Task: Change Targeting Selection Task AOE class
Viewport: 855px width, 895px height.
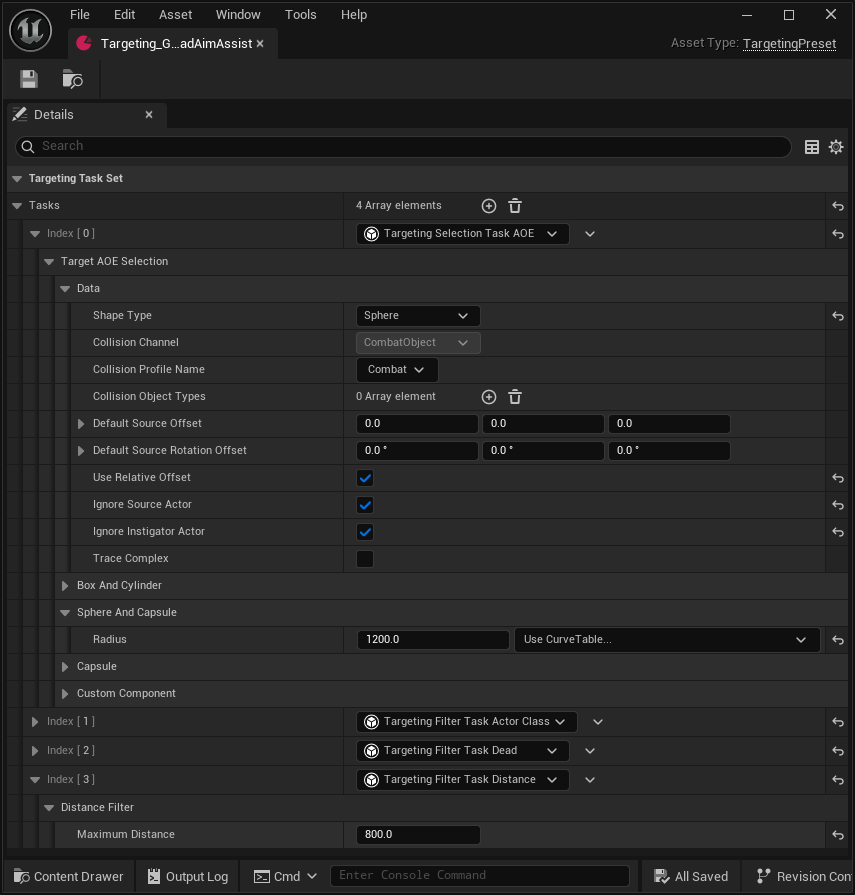Action: [462, 233]
